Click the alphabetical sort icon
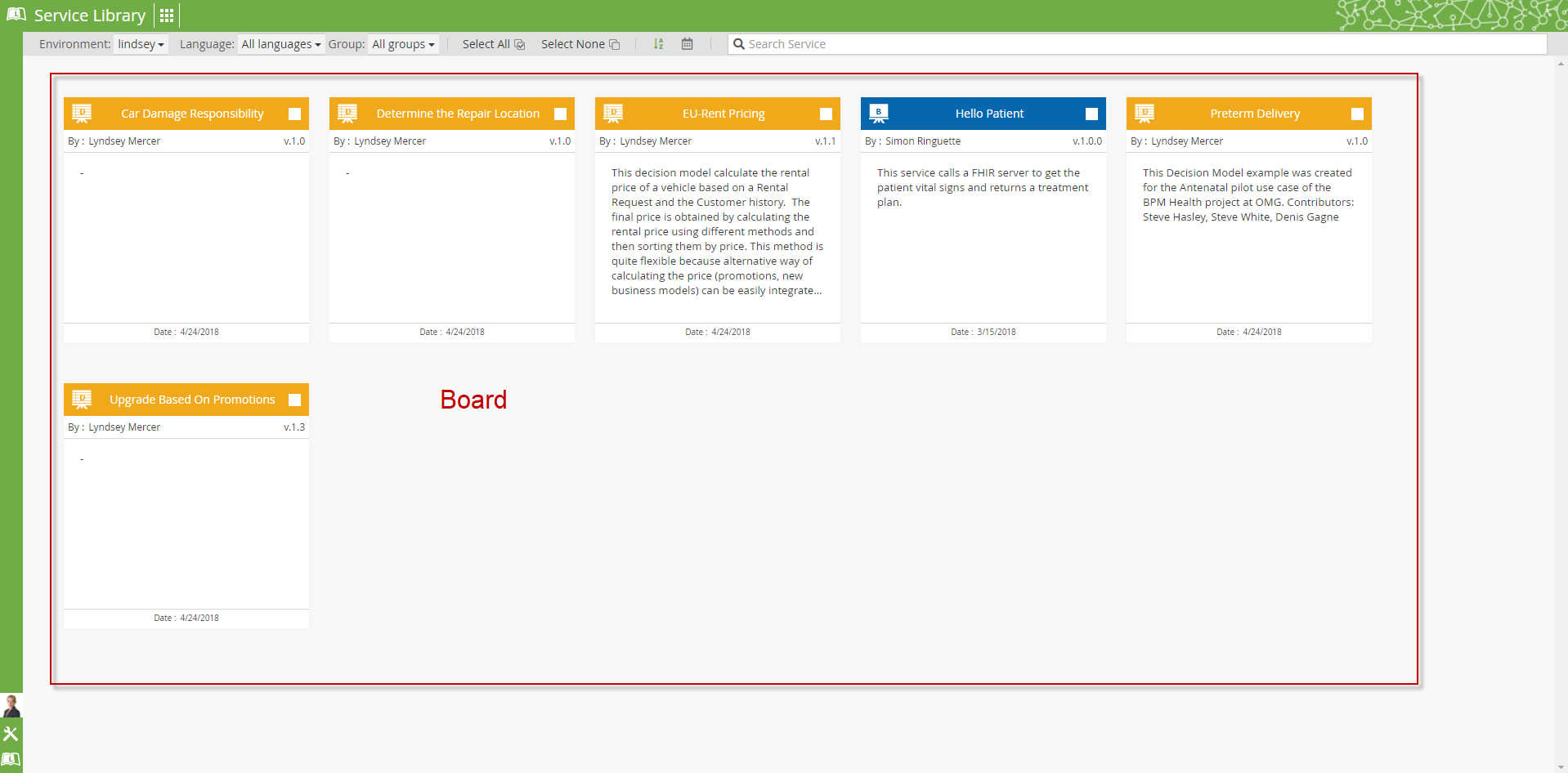Image resolution: width=1568 pixels, height=773 pixels. coord(659,44)
